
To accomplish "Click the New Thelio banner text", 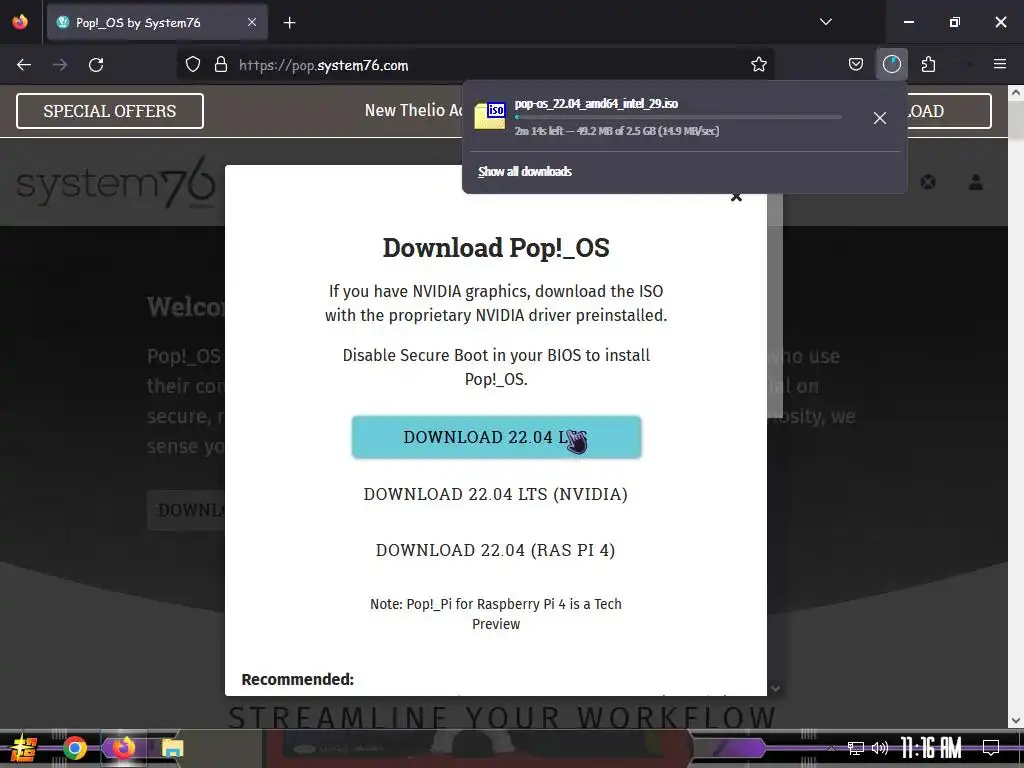I will 413,110.
